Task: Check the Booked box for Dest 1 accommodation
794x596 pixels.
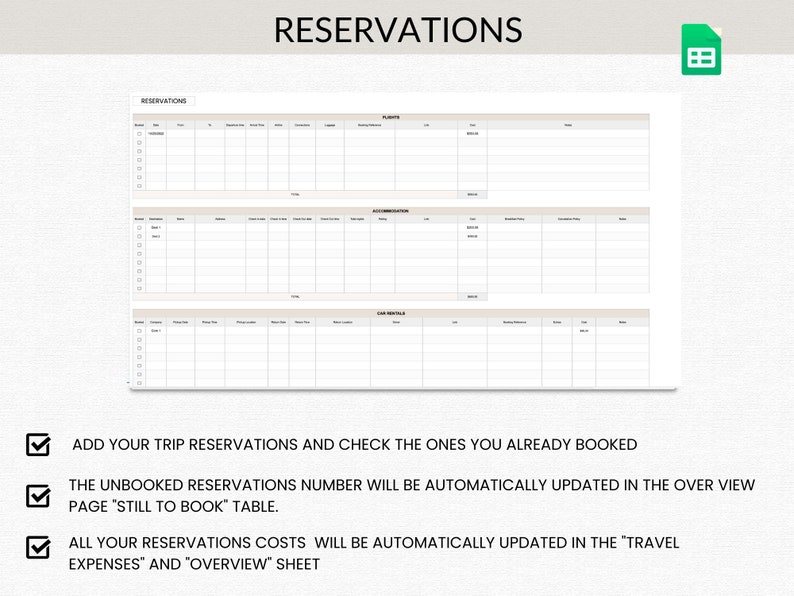Action: (x=139, y=228)
